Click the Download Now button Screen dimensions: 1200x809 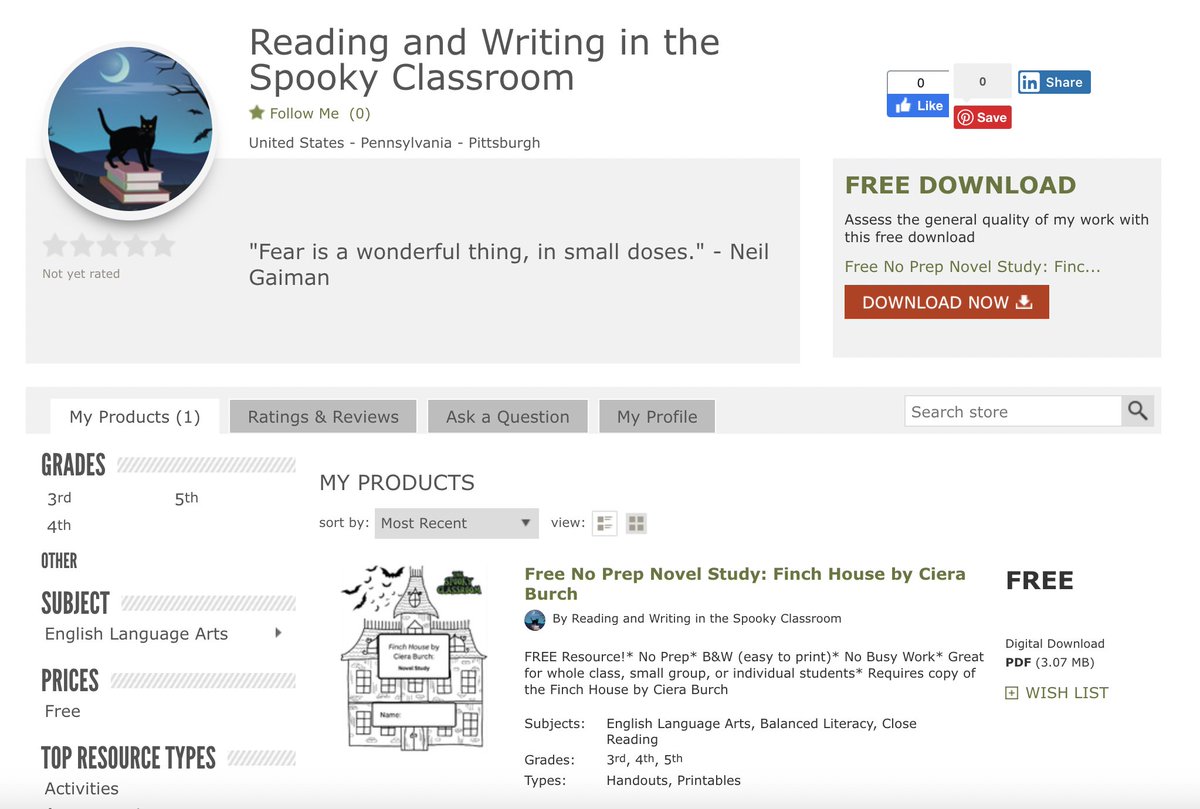coord(946,302)
